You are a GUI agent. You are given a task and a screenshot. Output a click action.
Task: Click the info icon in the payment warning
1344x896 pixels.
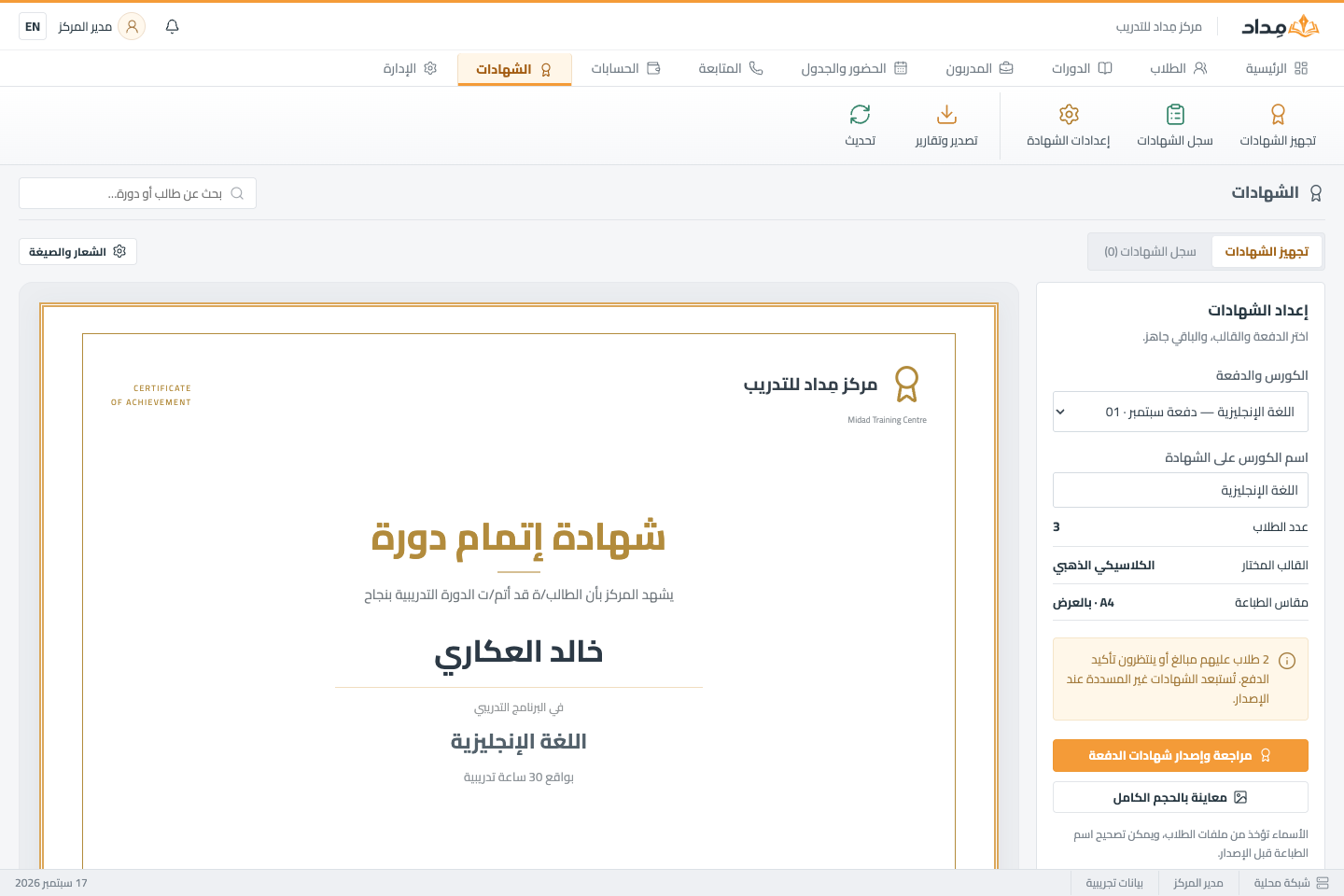pos(1287,661)
